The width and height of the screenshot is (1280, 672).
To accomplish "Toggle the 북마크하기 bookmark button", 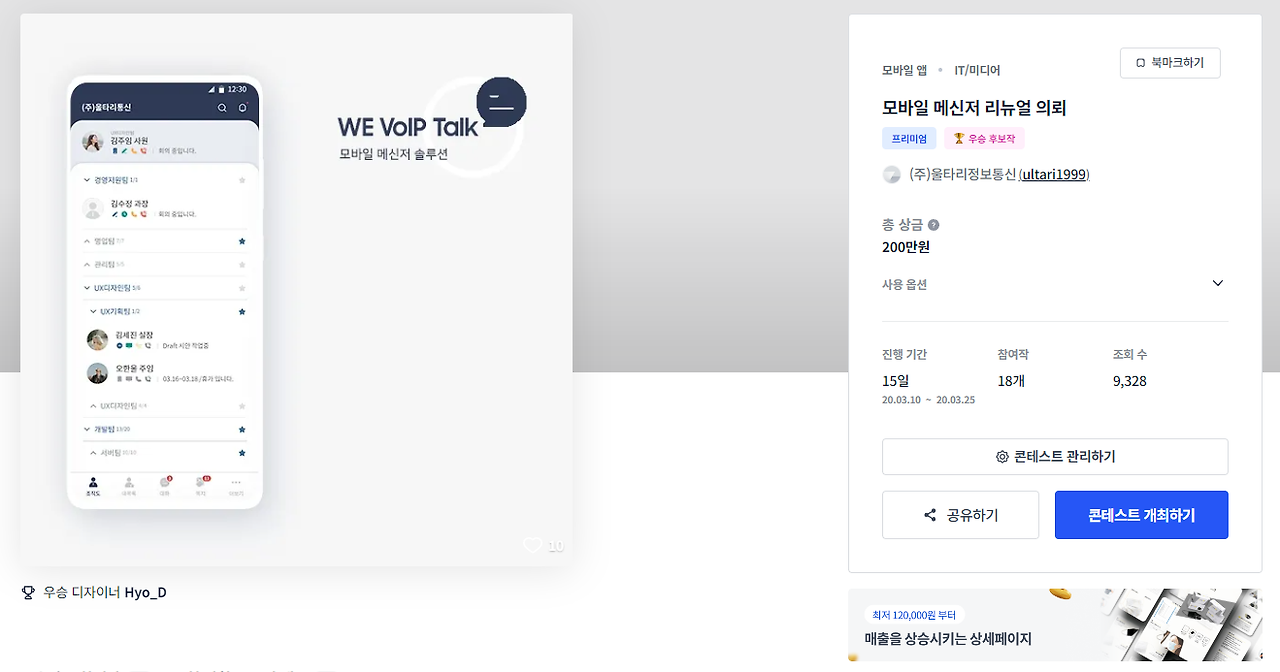I will pyautogui.click(x=1170, y=63).
